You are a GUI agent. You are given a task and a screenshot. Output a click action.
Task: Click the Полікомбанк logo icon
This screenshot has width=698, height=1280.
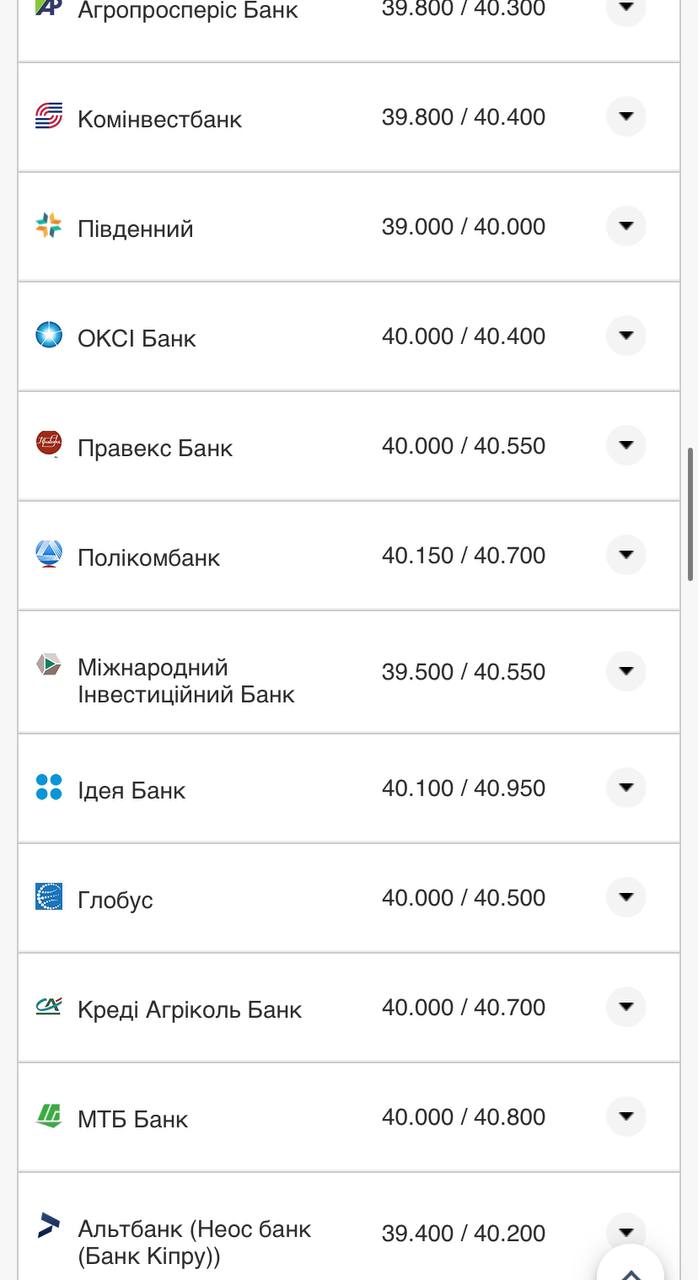(x=49, y=554)
